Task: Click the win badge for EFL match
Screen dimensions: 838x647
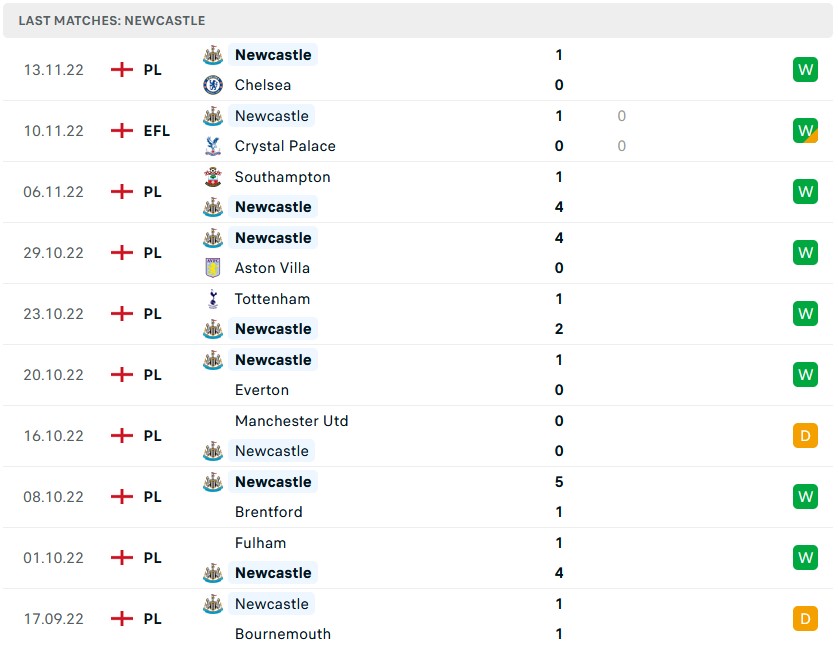Action: (x=805, y=131)
